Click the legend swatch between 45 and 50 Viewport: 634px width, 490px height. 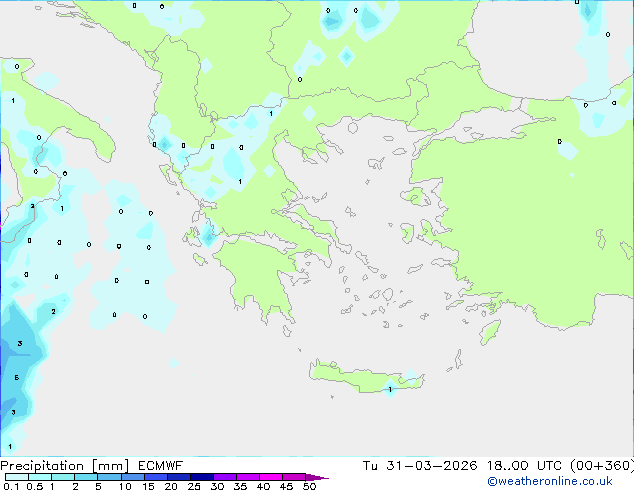click(294, 477)
